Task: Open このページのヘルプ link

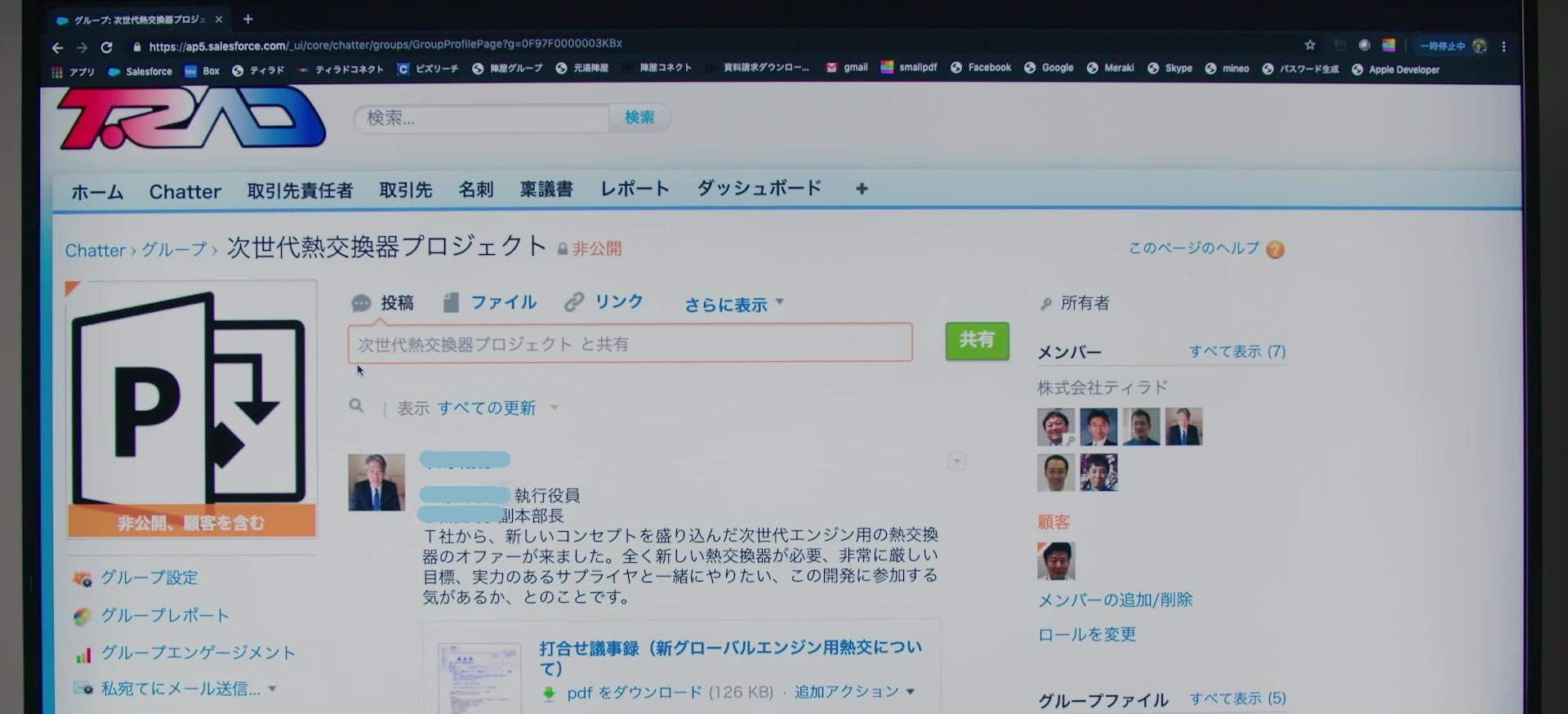Action: tap(1194, 248)
